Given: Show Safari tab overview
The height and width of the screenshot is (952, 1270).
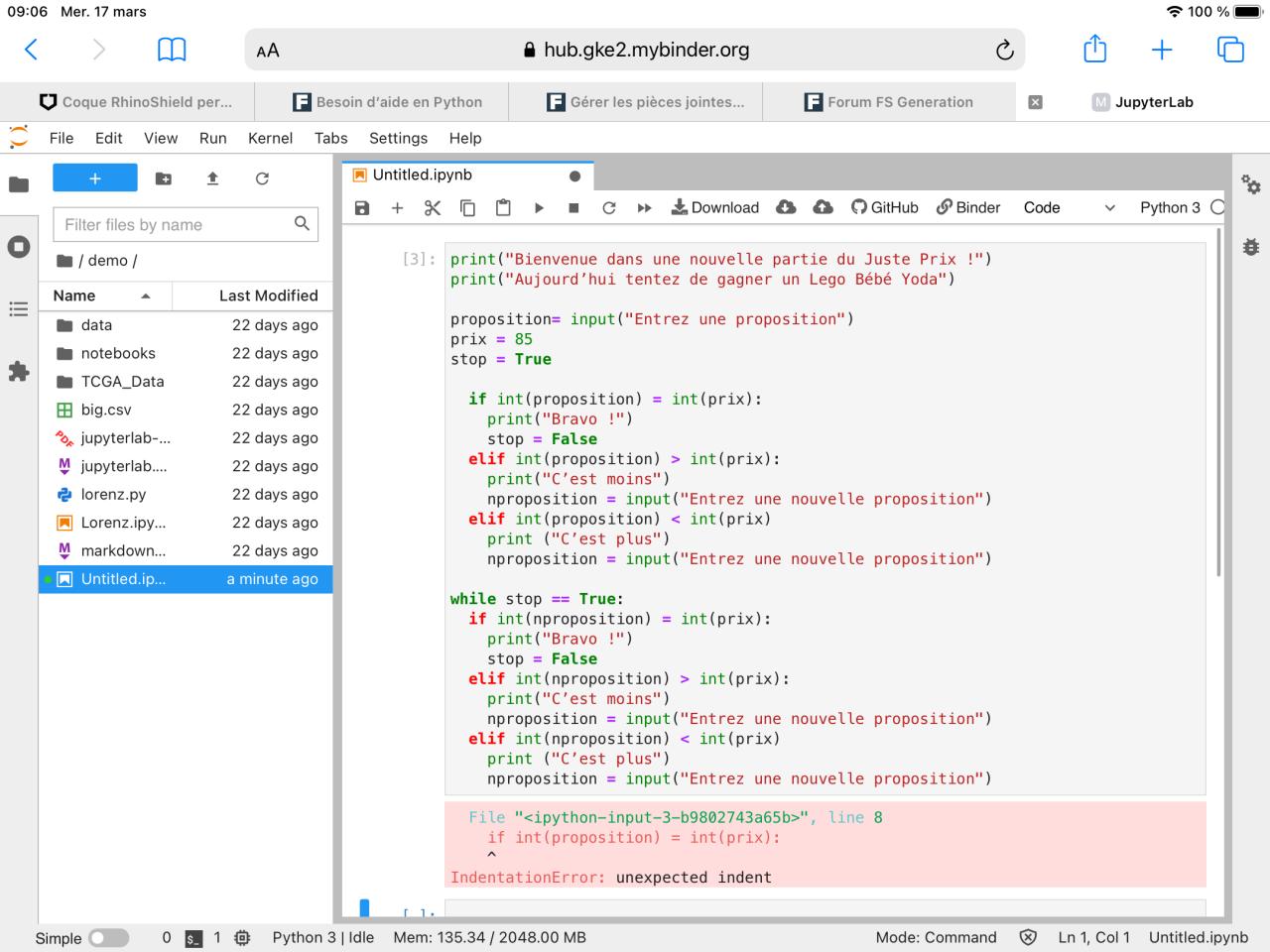Looking at the screenshot, I should 1230,50.
